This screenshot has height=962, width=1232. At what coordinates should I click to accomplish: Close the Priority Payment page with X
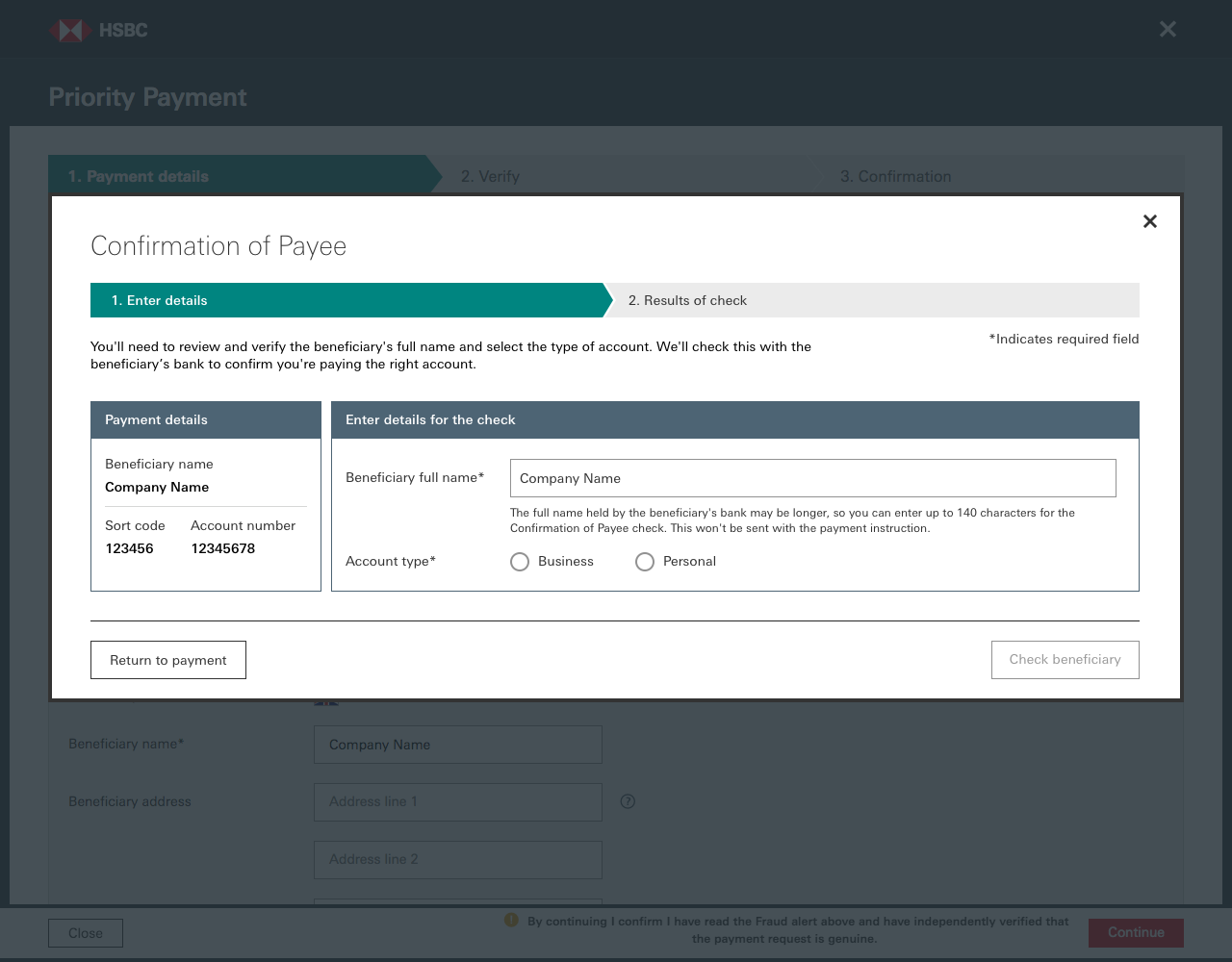tap(1168, 30)
